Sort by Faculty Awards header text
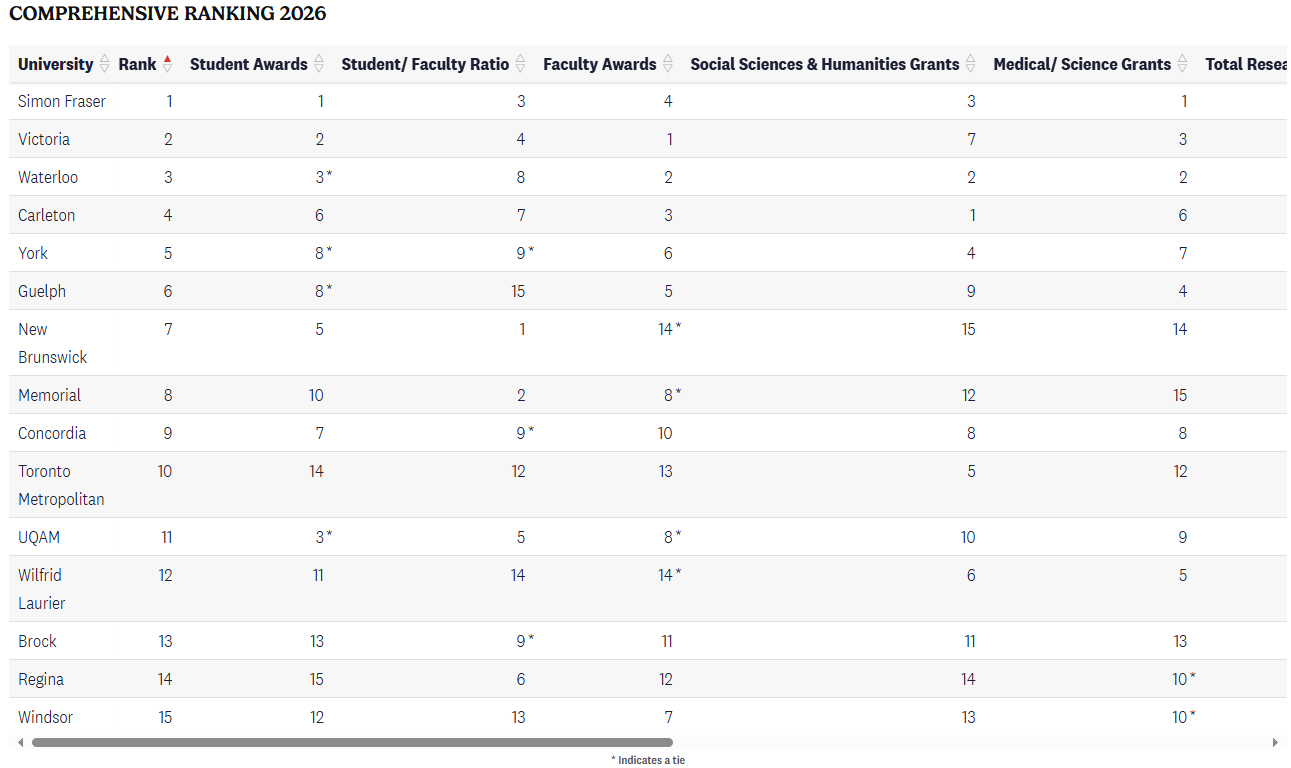The width and height of the screenshot is (1291, 768). pos(599,64)
